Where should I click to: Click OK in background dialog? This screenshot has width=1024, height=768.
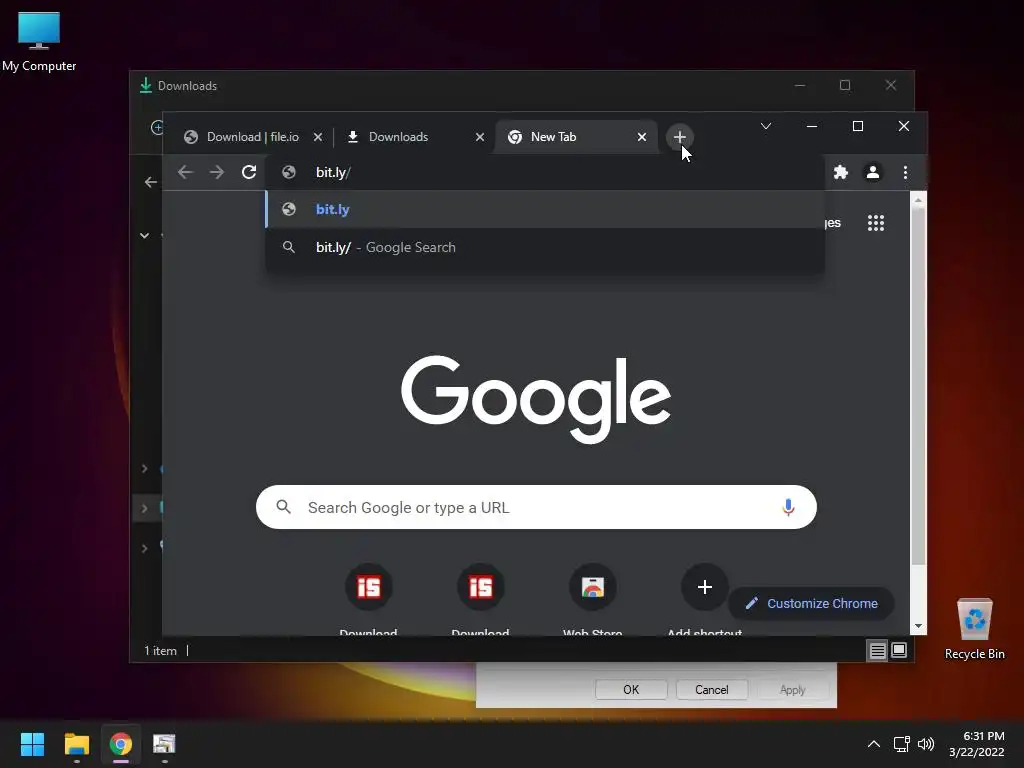(631, 690)
